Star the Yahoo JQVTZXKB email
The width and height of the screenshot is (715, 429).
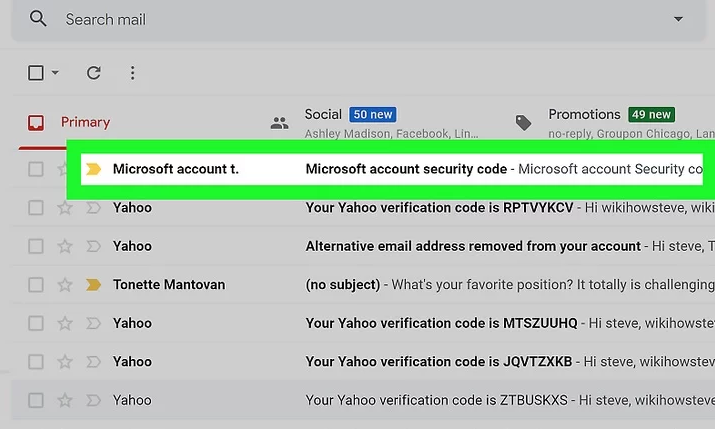65,362
